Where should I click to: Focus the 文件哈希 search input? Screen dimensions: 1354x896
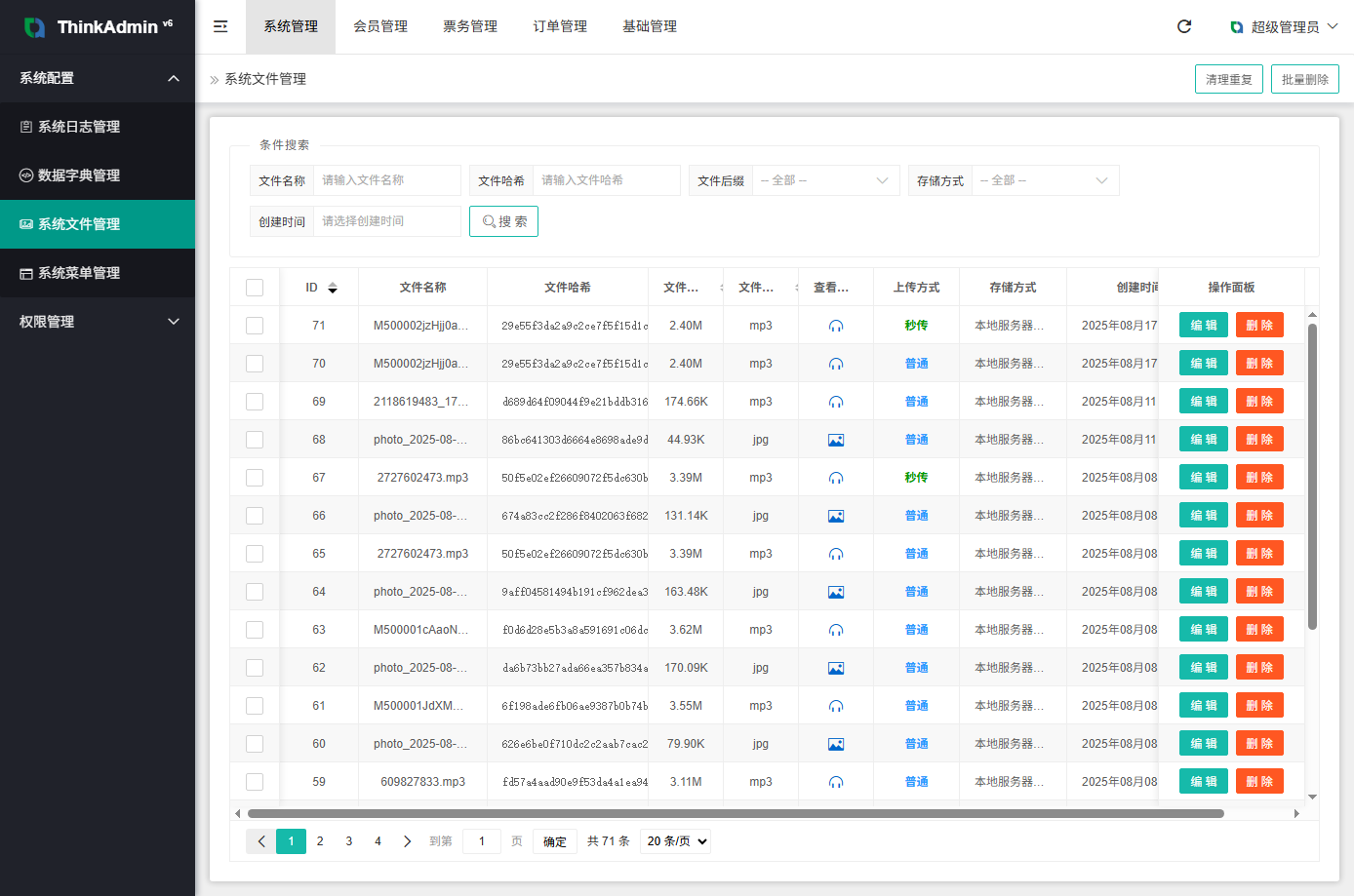pyautogui.click(x=607, y=180)
